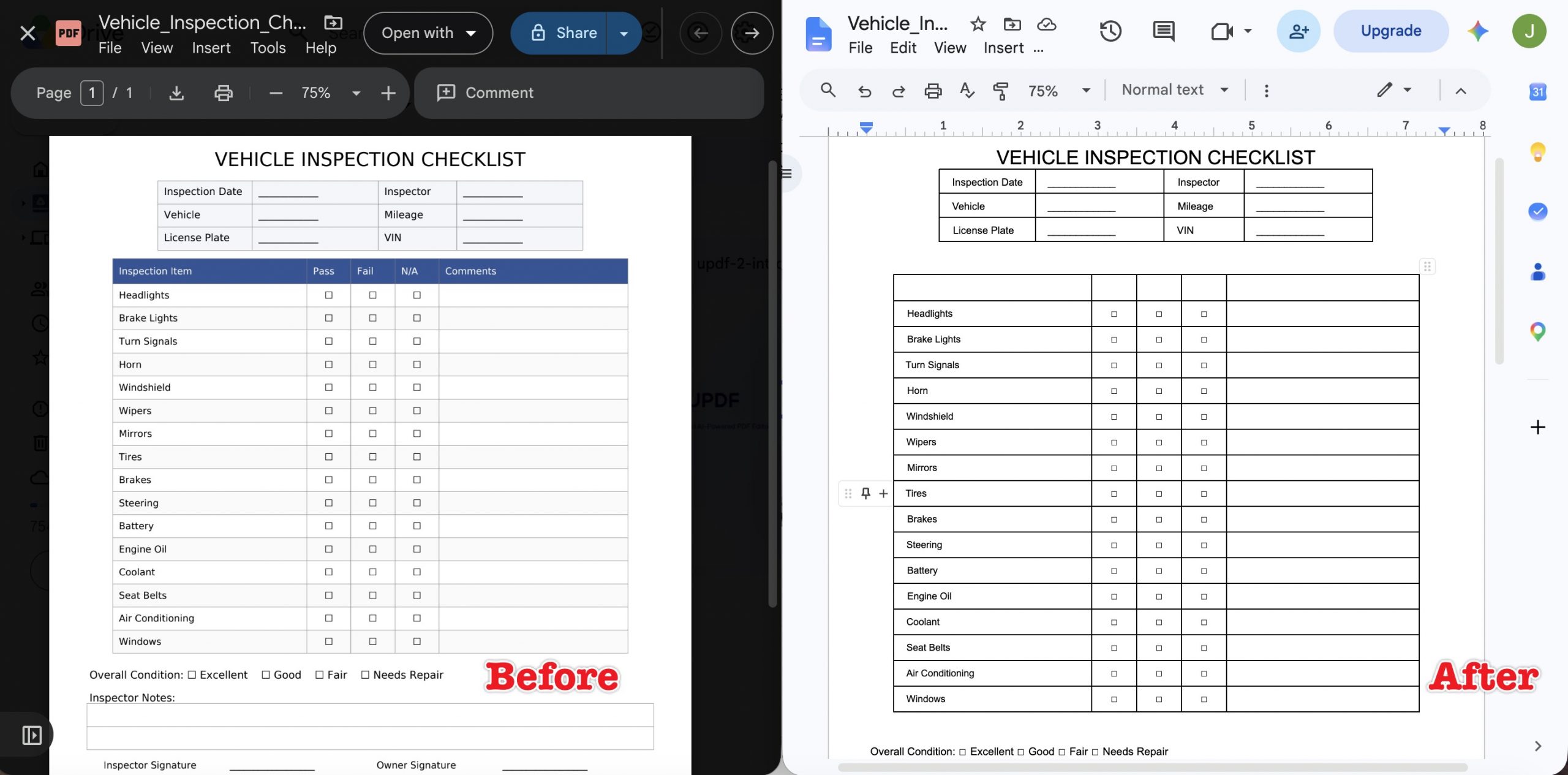Image resolution: width=1568 pixels, height=775 pixels.
Task: Show more toolbar options three dots
Action: tap(1266, 91)
